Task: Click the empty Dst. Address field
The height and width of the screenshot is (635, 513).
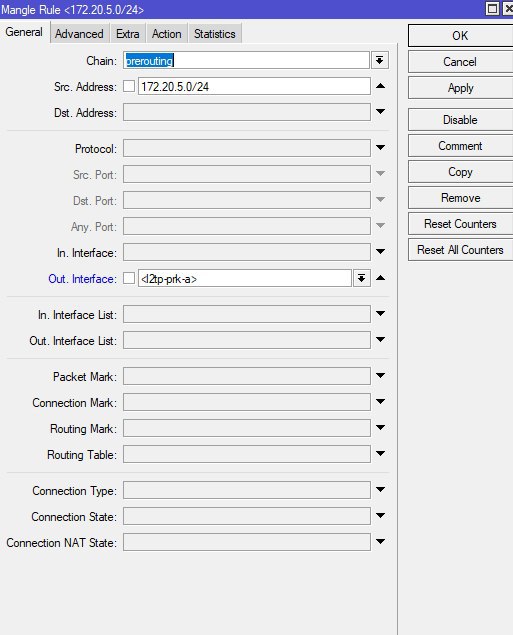Action: tap(247, 112)
